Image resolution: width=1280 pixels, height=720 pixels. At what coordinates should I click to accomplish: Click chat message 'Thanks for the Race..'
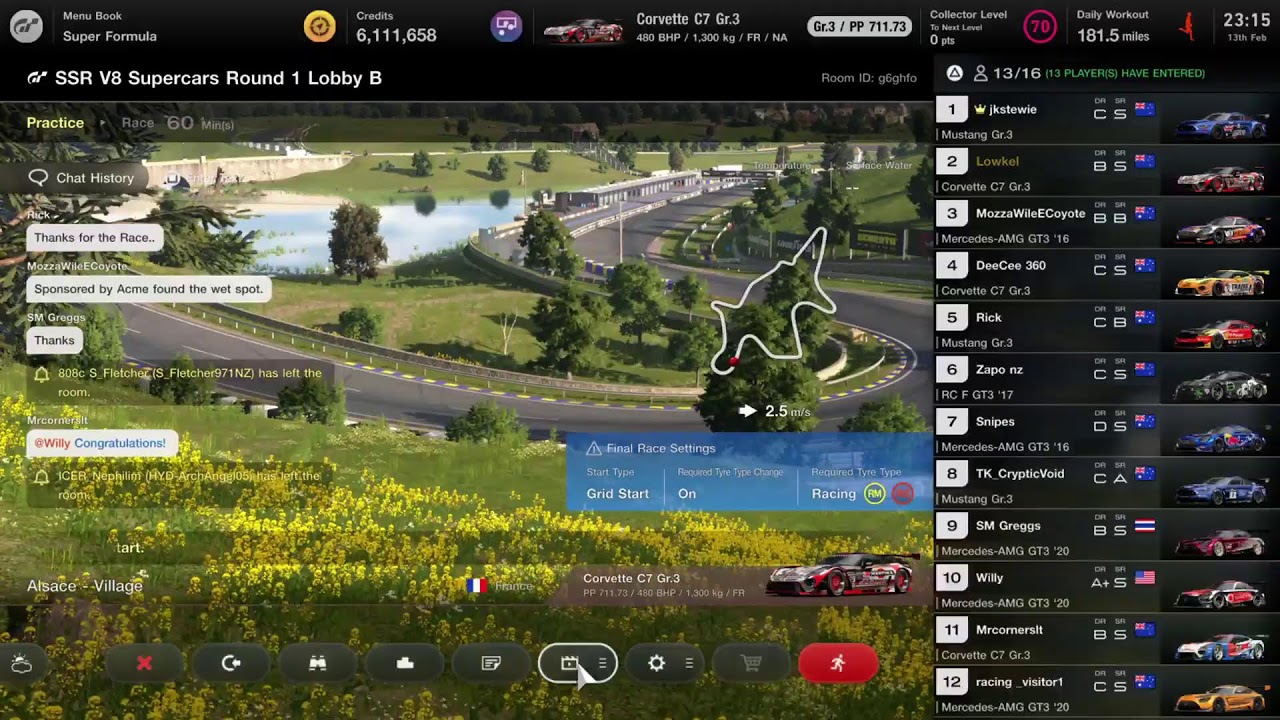pyautogui.click(x=94, y=238)
